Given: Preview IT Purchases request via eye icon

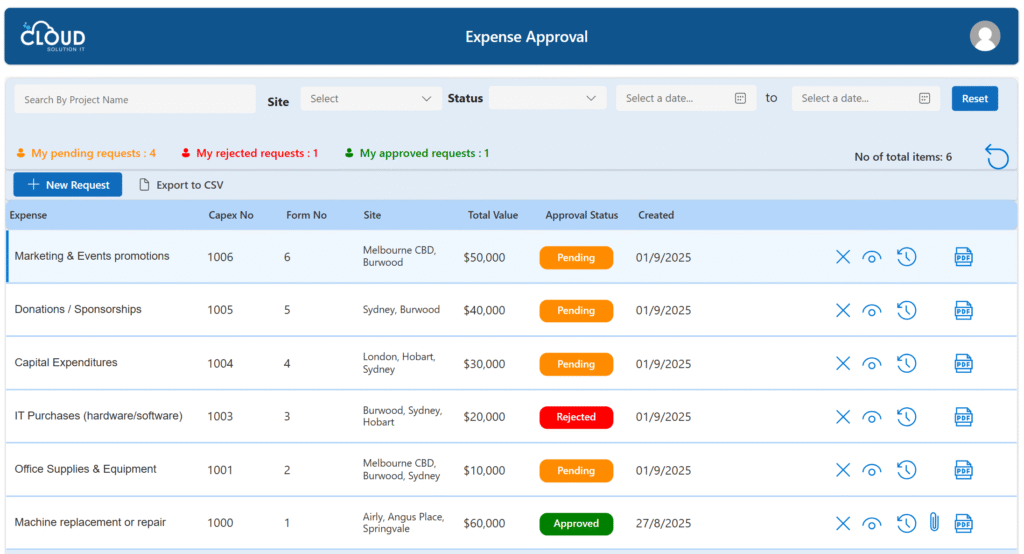Looking at the screenshot, I should coord(872,417).
